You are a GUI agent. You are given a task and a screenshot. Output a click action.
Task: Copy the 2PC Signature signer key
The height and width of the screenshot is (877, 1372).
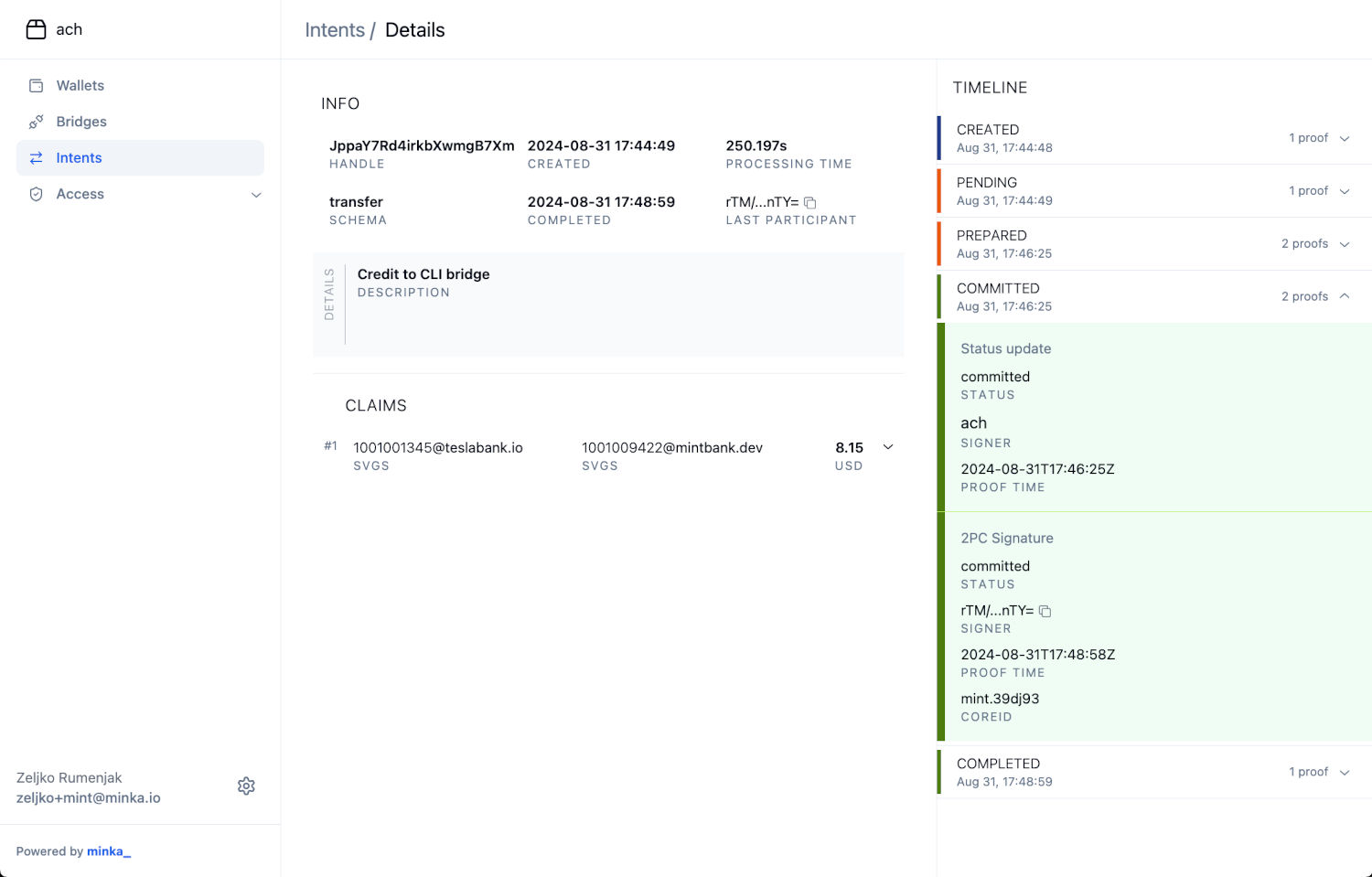coord(1045,611)
